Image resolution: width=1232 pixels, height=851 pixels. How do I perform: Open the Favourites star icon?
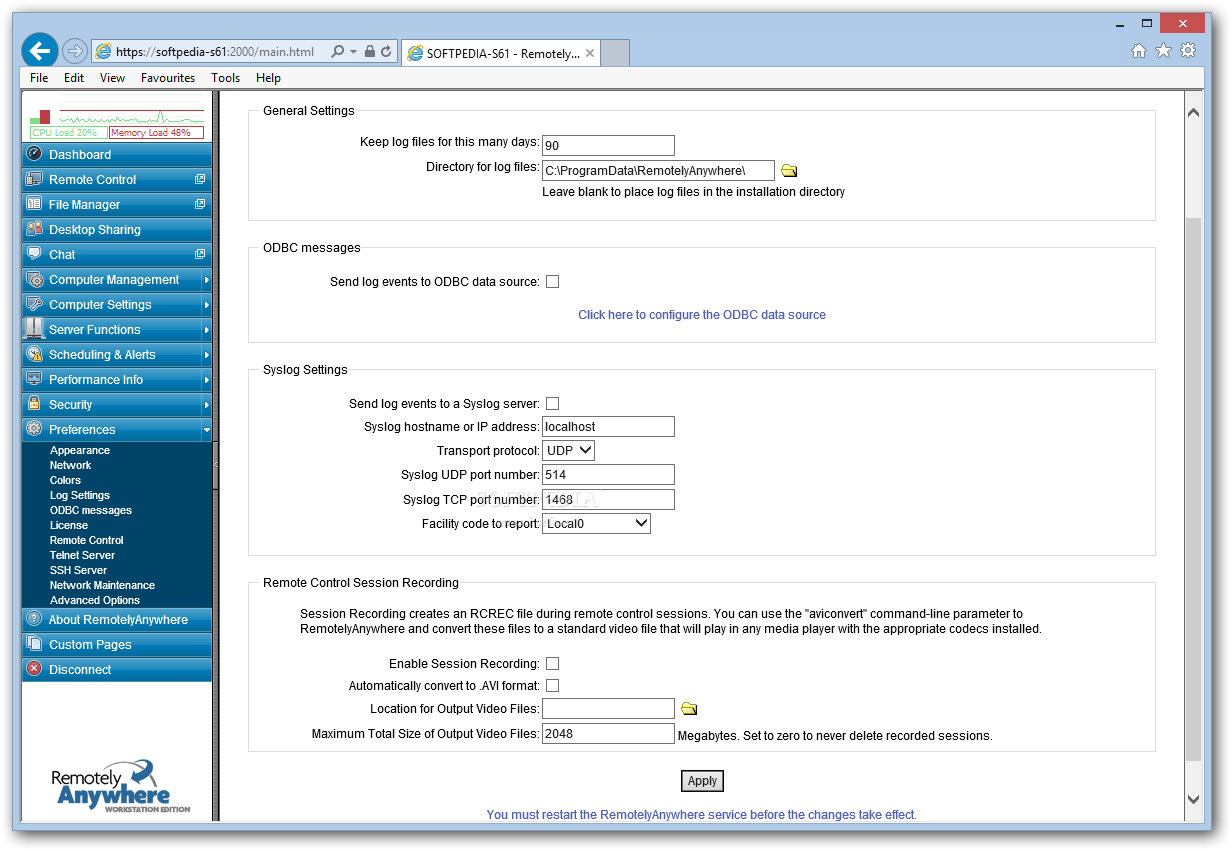1163,51
